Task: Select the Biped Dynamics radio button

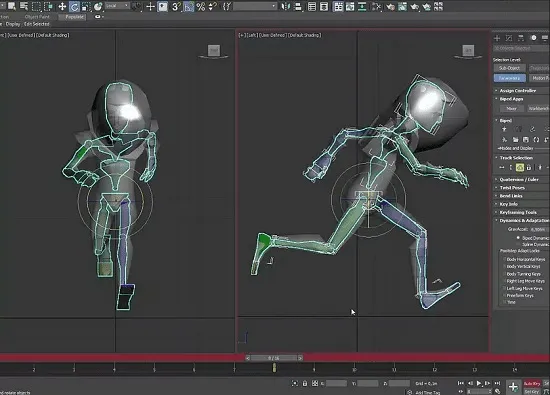Action: point(518,238)
